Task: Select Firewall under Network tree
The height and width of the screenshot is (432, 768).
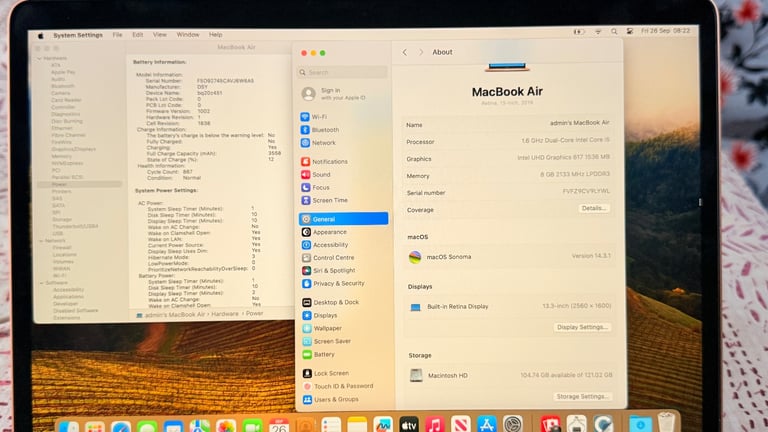Action: tap(62, 248)
